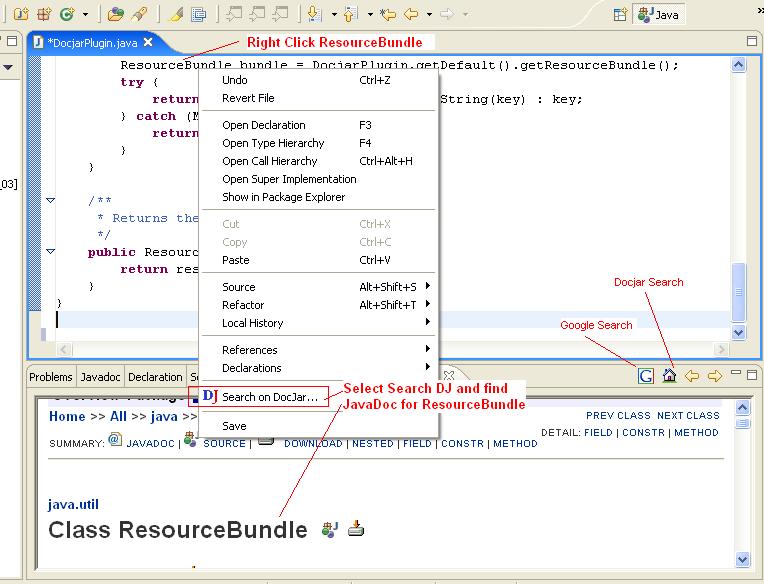Open the DOWNLOAD summary link
Image resolution: width=764 pixels, height=584 pixels.
click(313, 444)
